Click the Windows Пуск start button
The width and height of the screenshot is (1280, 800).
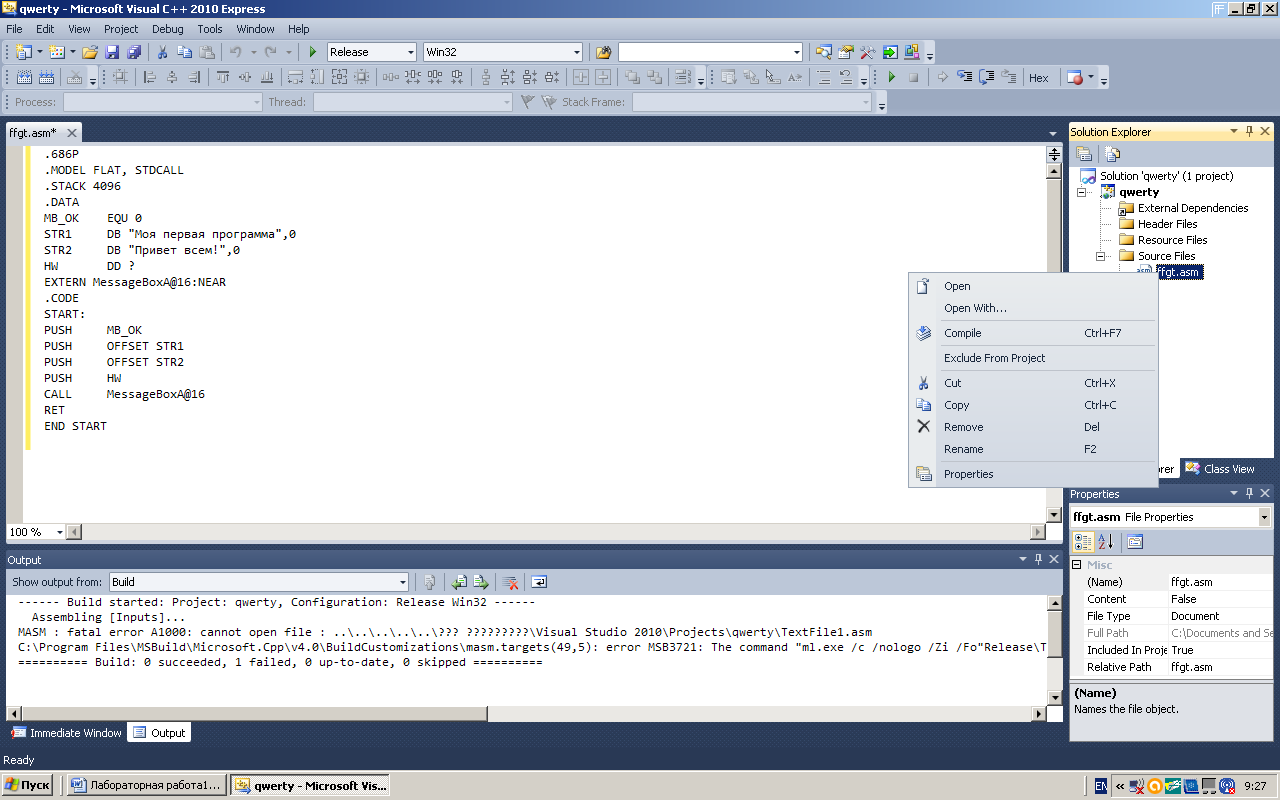click(27, 786)
